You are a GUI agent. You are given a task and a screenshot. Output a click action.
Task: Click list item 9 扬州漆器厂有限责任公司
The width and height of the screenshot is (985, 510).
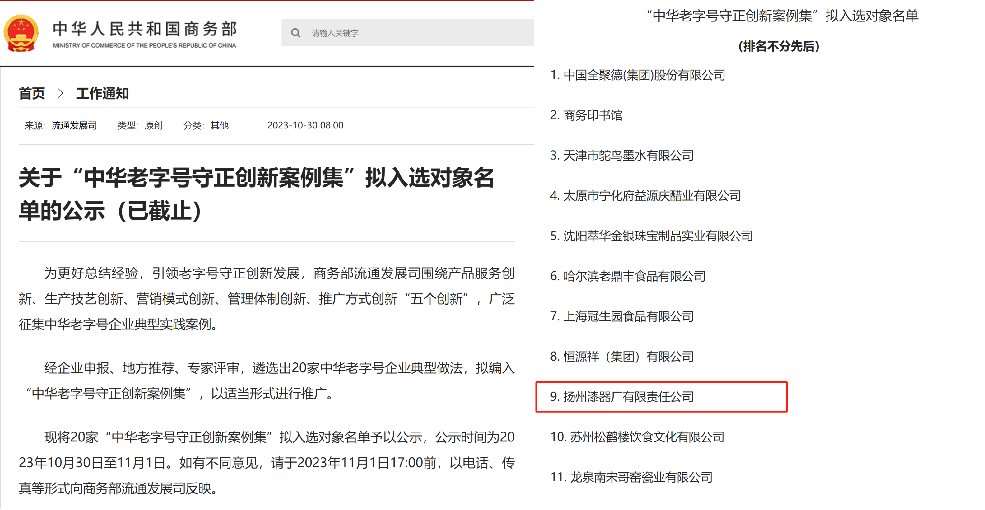point(622,397)
